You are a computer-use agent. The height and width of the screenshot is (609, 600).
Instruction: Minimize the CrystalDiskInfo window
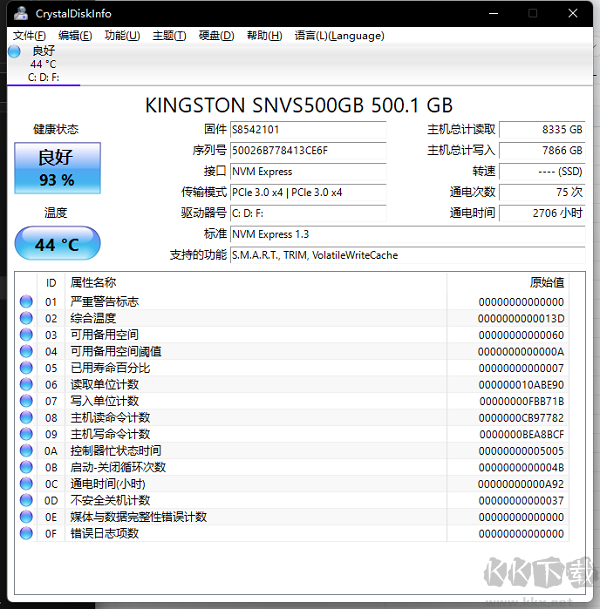pos(494,14)
